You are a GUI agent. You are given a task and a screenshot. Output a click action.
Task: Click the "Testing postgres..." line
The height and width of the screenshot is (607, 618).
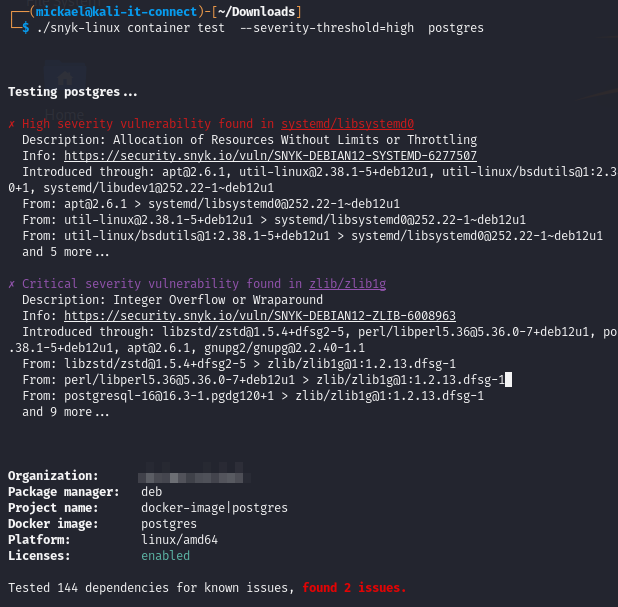click(x=73, y=92)
